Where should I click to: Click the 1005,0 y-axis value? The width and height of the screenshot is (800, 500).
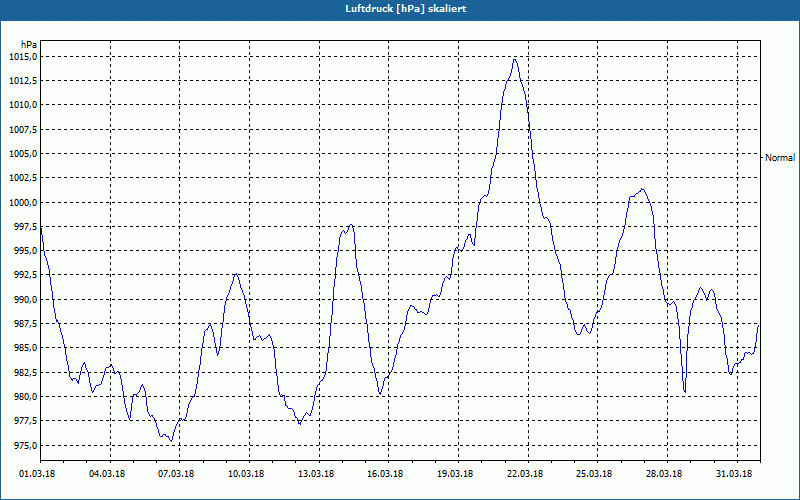point(23,154)
